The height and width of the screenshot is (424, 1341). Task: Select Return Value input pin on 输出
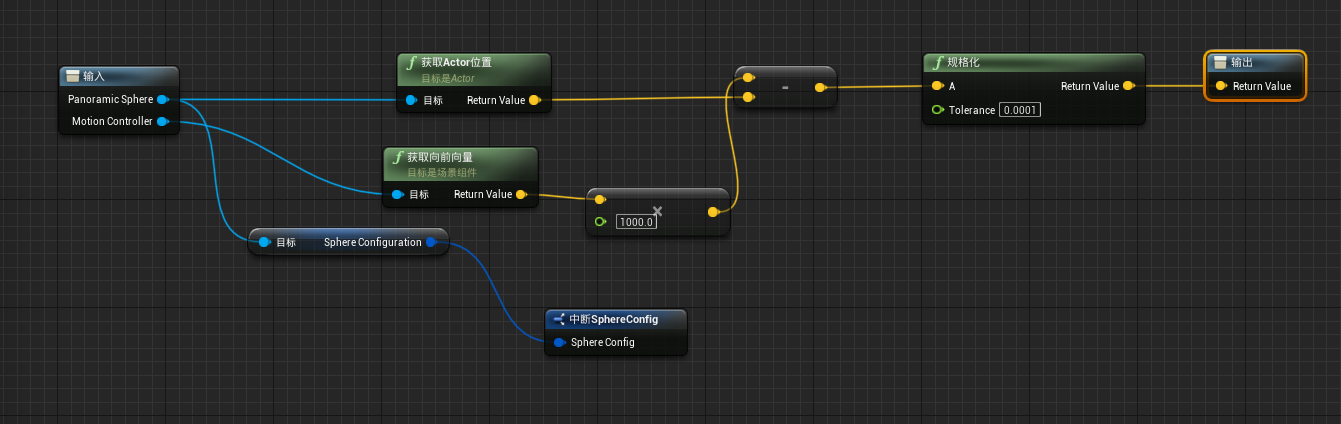(1221, 86)
